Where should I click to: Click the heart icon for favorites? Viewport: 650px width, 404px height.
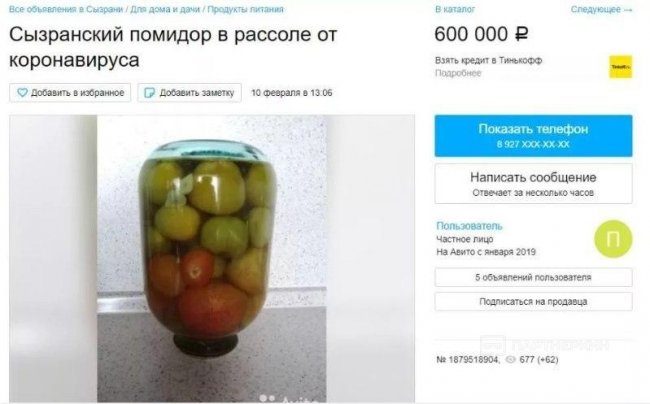pos(22,93)
